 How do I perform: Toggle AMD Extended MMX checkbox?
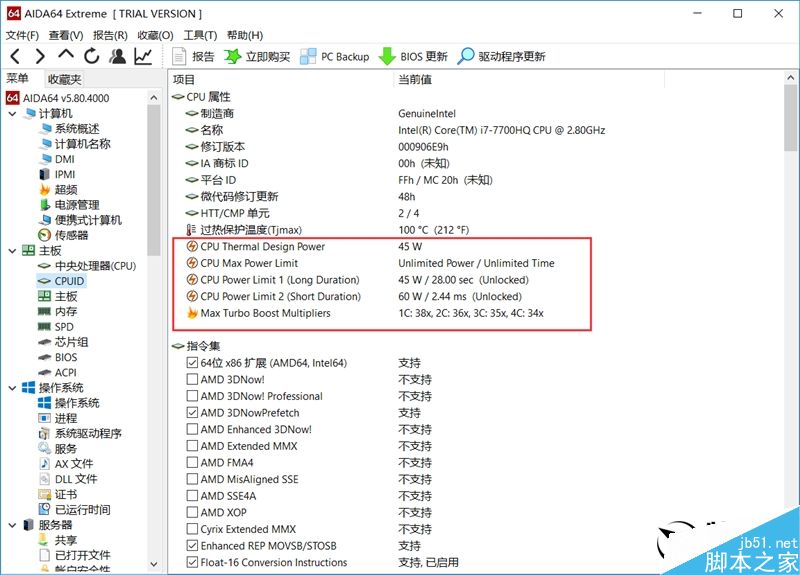[x=192, y=446]
